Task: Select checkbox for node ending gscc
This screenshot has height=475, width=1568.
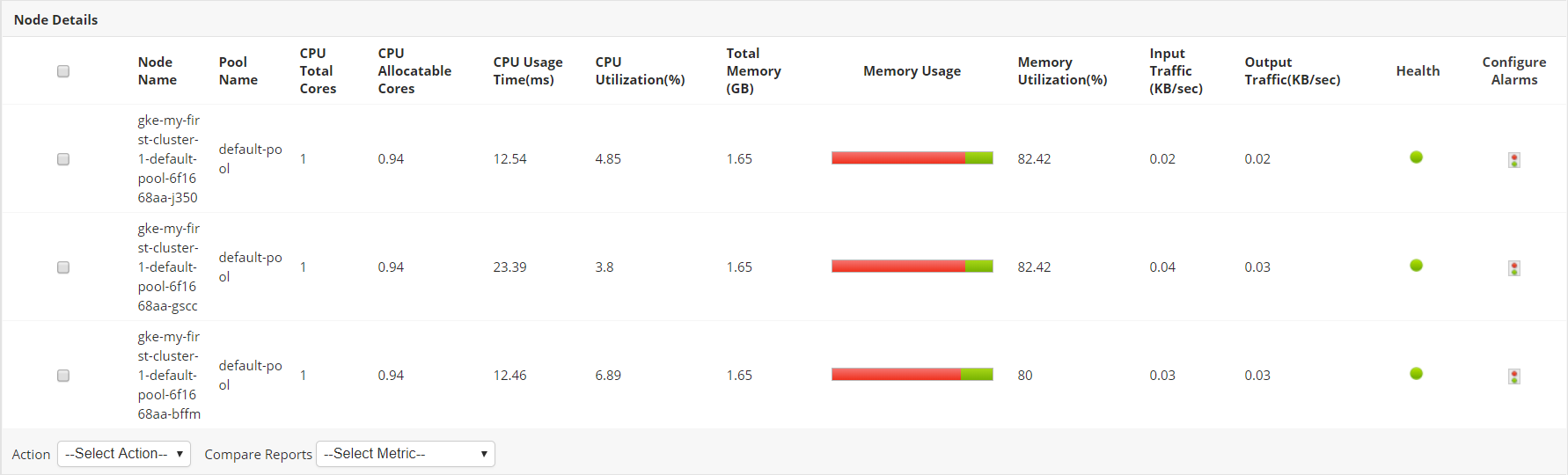Action: pos(63,267)
